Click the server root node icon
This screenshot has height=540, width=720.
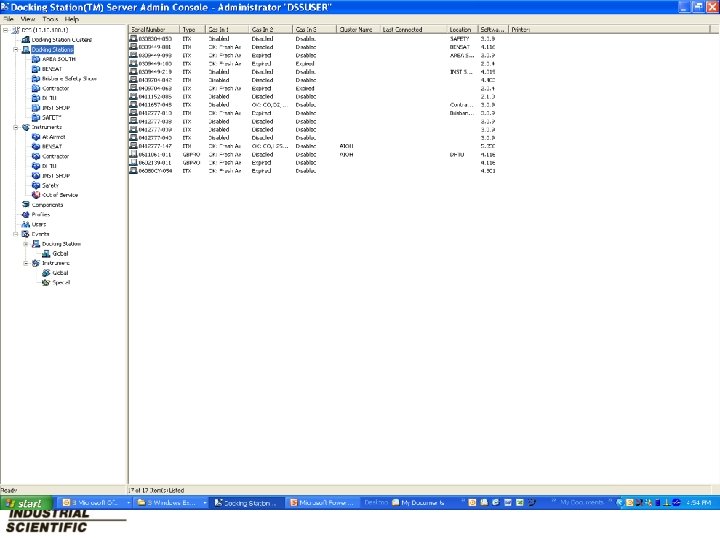16,30
